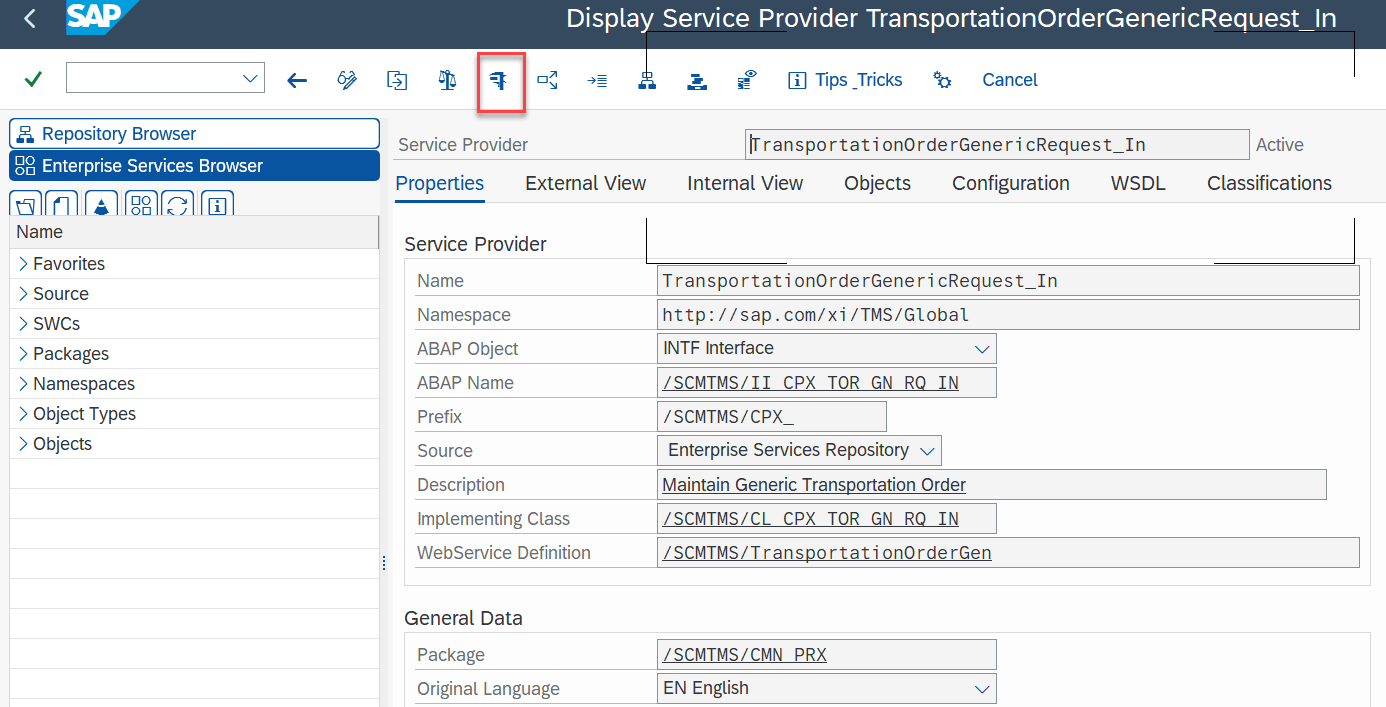Click the info icon beside Tips_Tricks

tap(797, 80)
